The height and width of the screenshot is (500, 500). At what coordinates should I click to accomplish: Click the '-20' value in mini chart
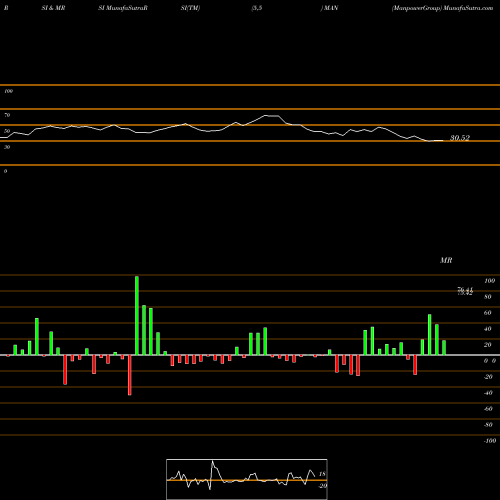[322, 486]
